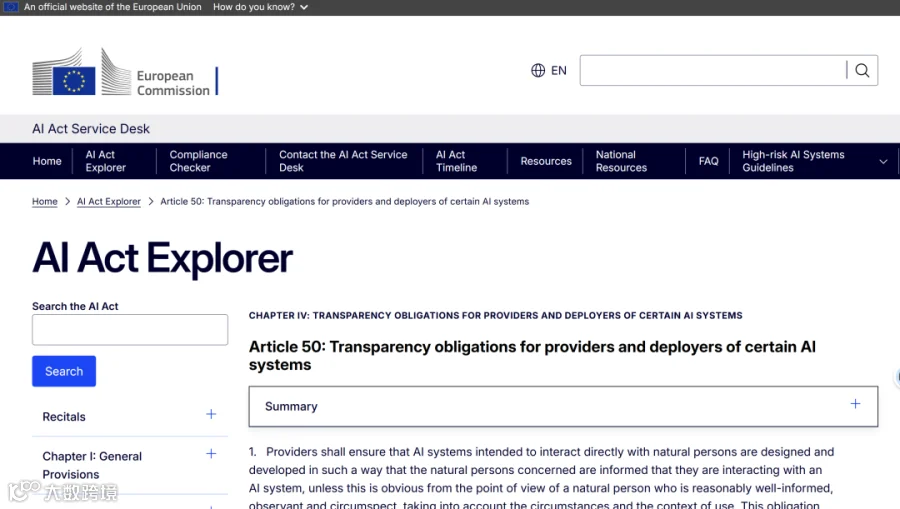This screenshot has width=900, height=509.
Task: Open the Summary accordion
Action: (563, 406)
